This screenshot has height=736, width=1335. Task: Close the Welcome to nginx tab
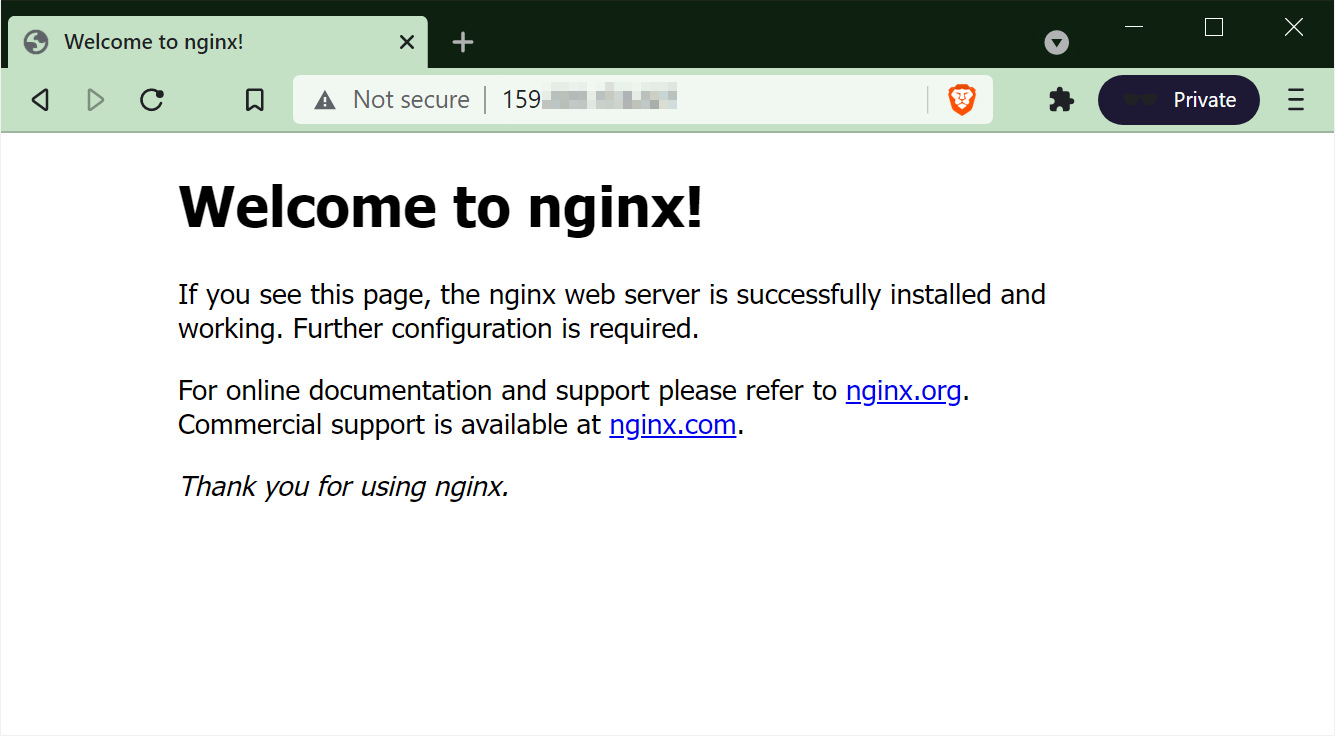pos(406,42)
